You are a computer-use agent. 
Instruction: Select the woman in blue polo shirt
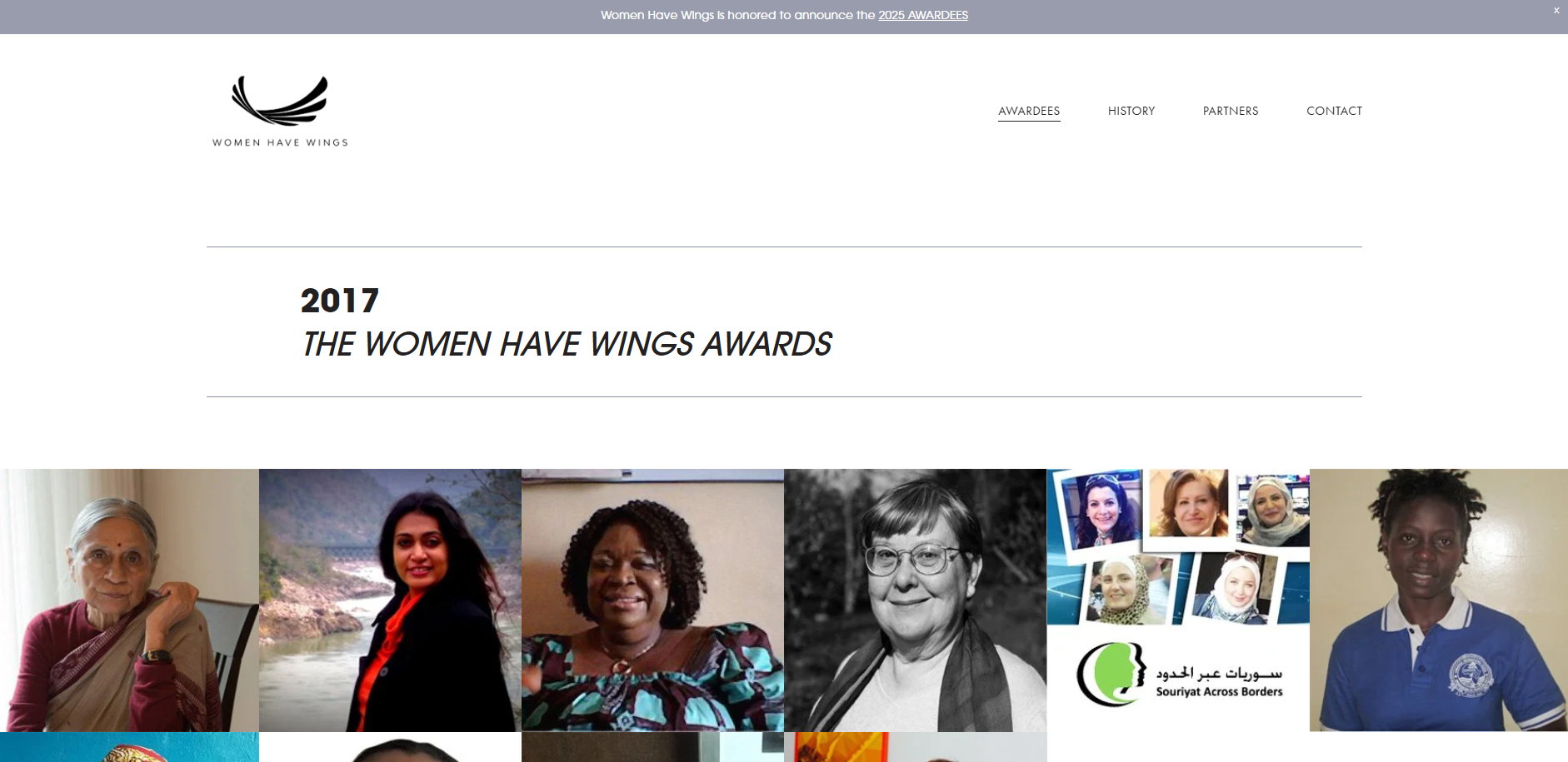pyautogui.click(x=1438, y=600)
